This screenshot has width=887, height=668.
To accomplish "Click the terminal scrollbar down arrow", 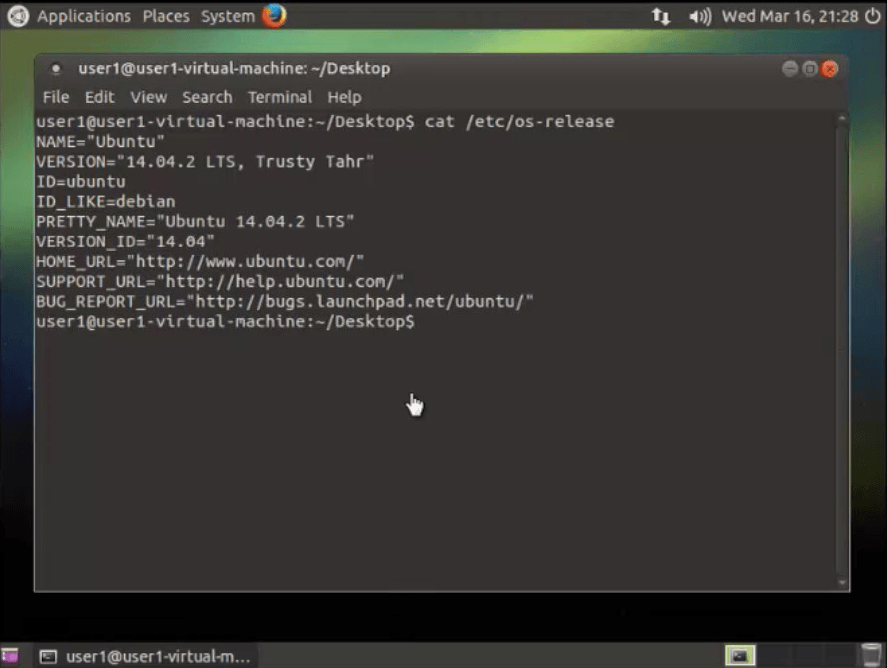I will click(x=842, y=583).
